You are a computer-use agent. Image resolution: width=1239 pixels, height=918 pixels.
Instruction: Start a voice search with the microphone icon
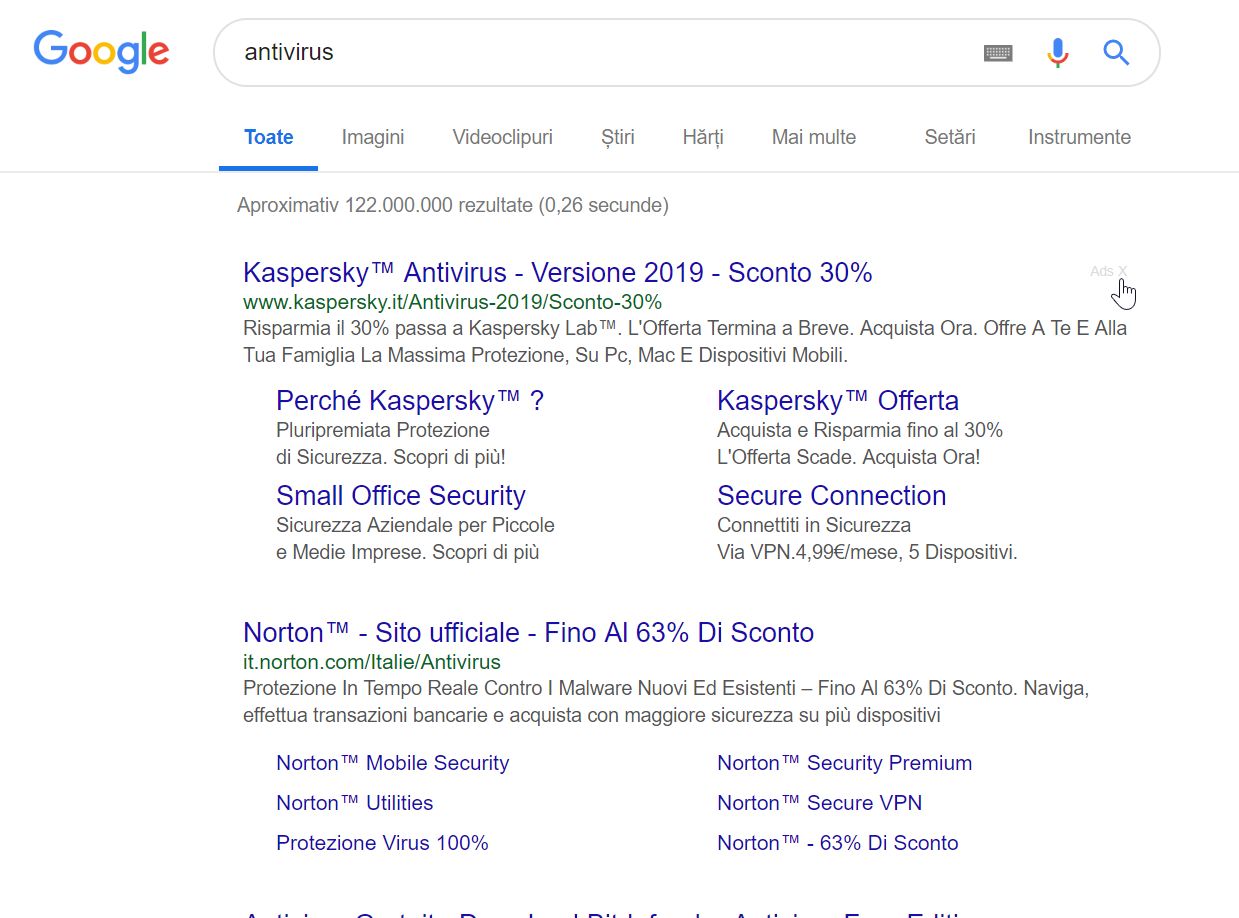click(1057, 52)
